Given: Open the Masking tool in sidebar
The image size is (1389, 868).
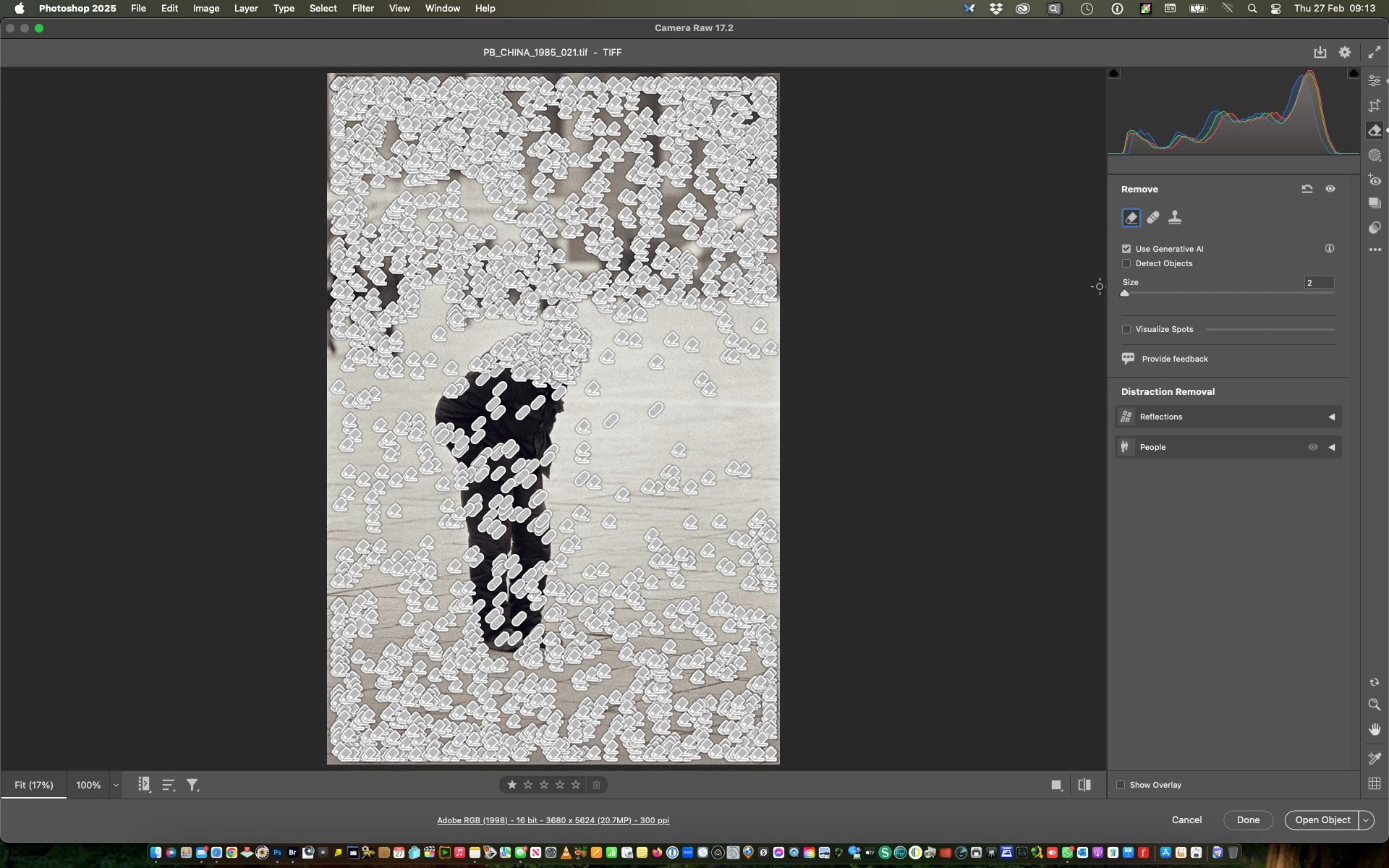Looking at the screenshot, I should pyautogui.click(x=1375, y=156).
